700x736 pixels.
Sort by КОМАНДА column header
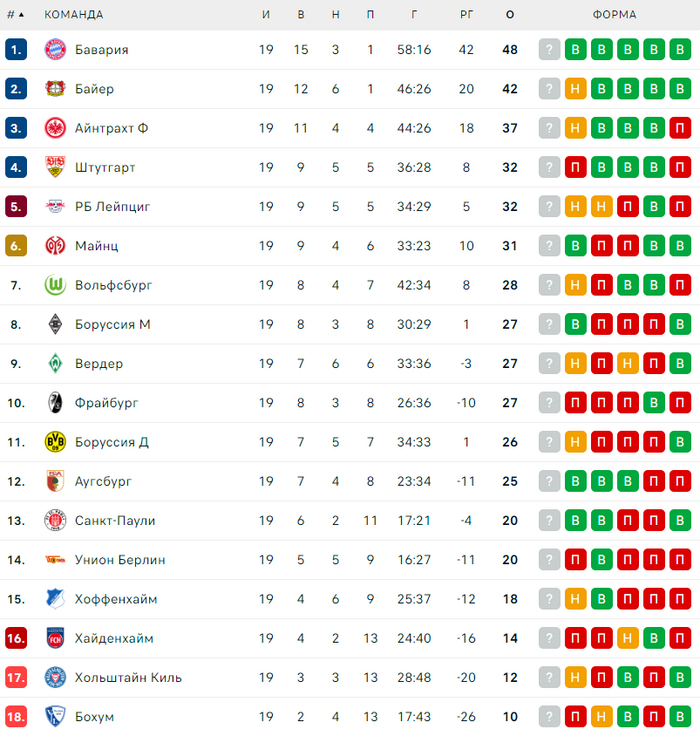click(x=73, y=15)
